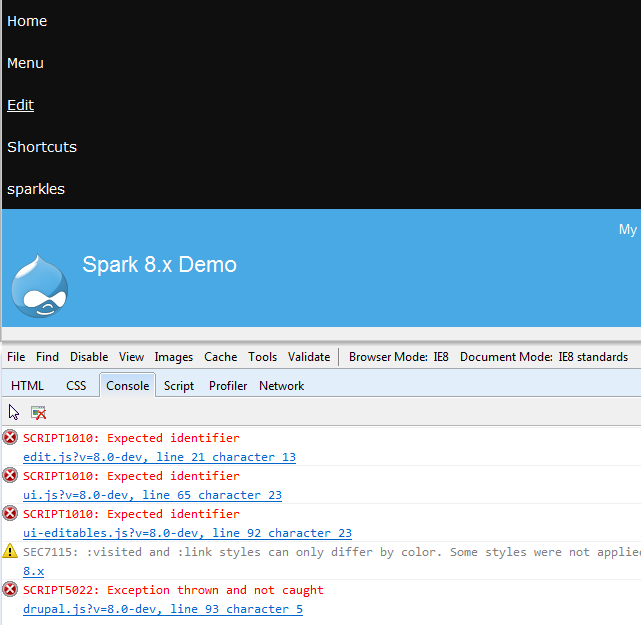Image resolution: width=641 pixels, height=625 pixels.
Task: Open the File menu in developer tools
Action: point(16,357)
